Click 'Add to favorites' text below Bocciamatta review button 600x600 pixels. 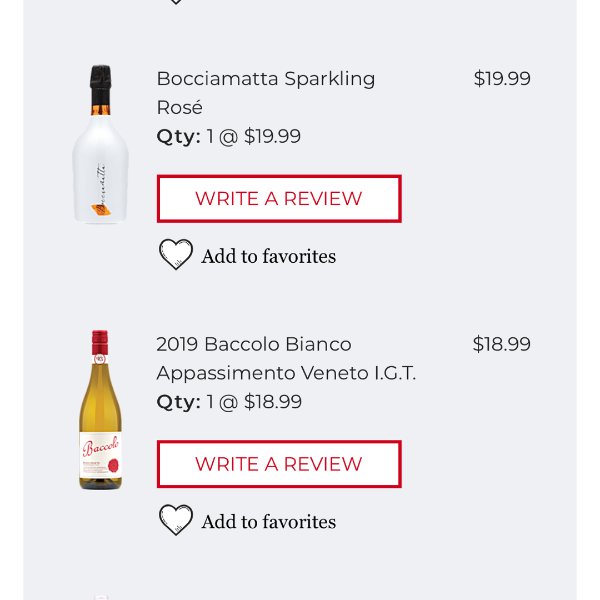(269, 256)
